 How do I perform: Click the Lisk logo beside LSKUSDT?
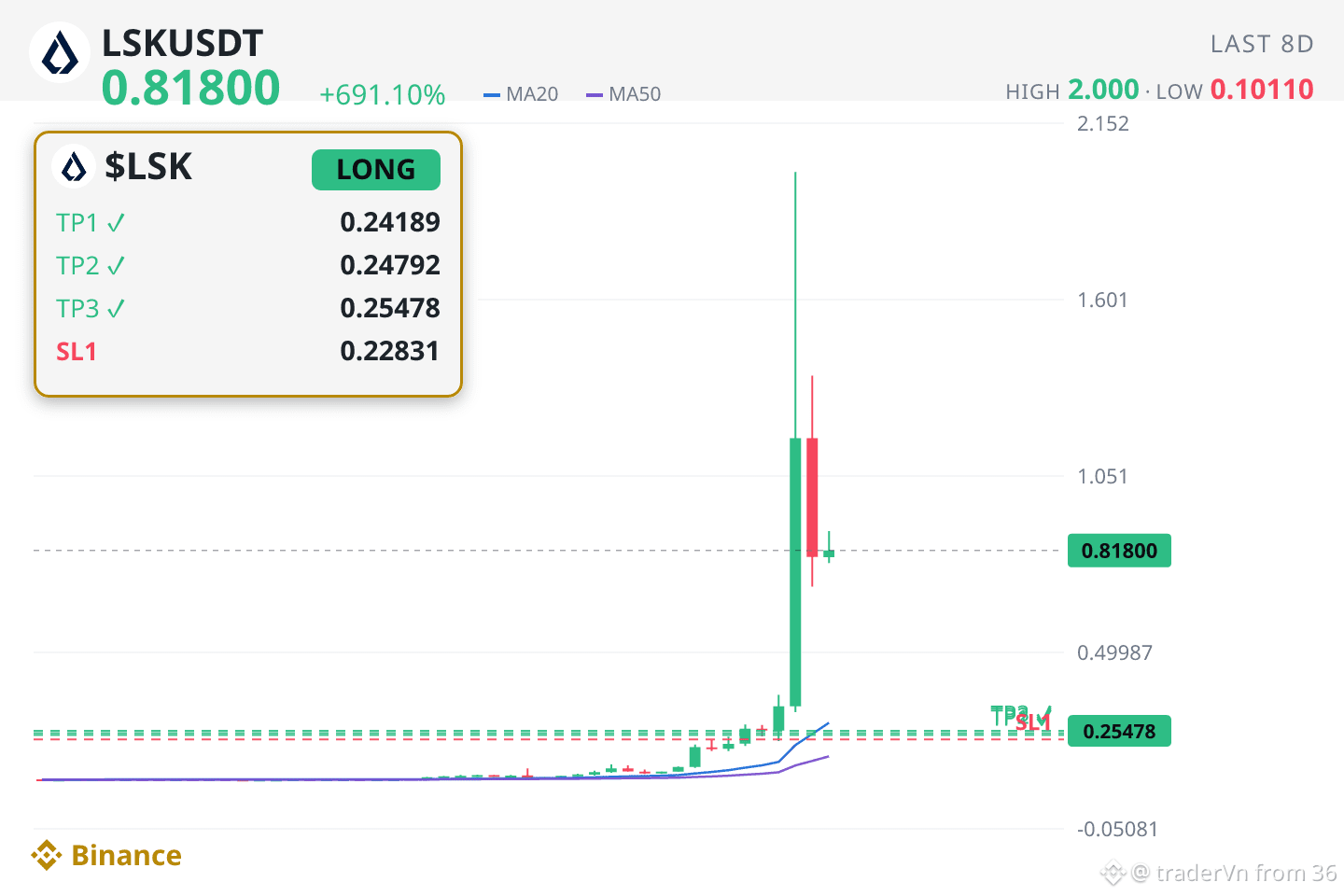point(60,53)
